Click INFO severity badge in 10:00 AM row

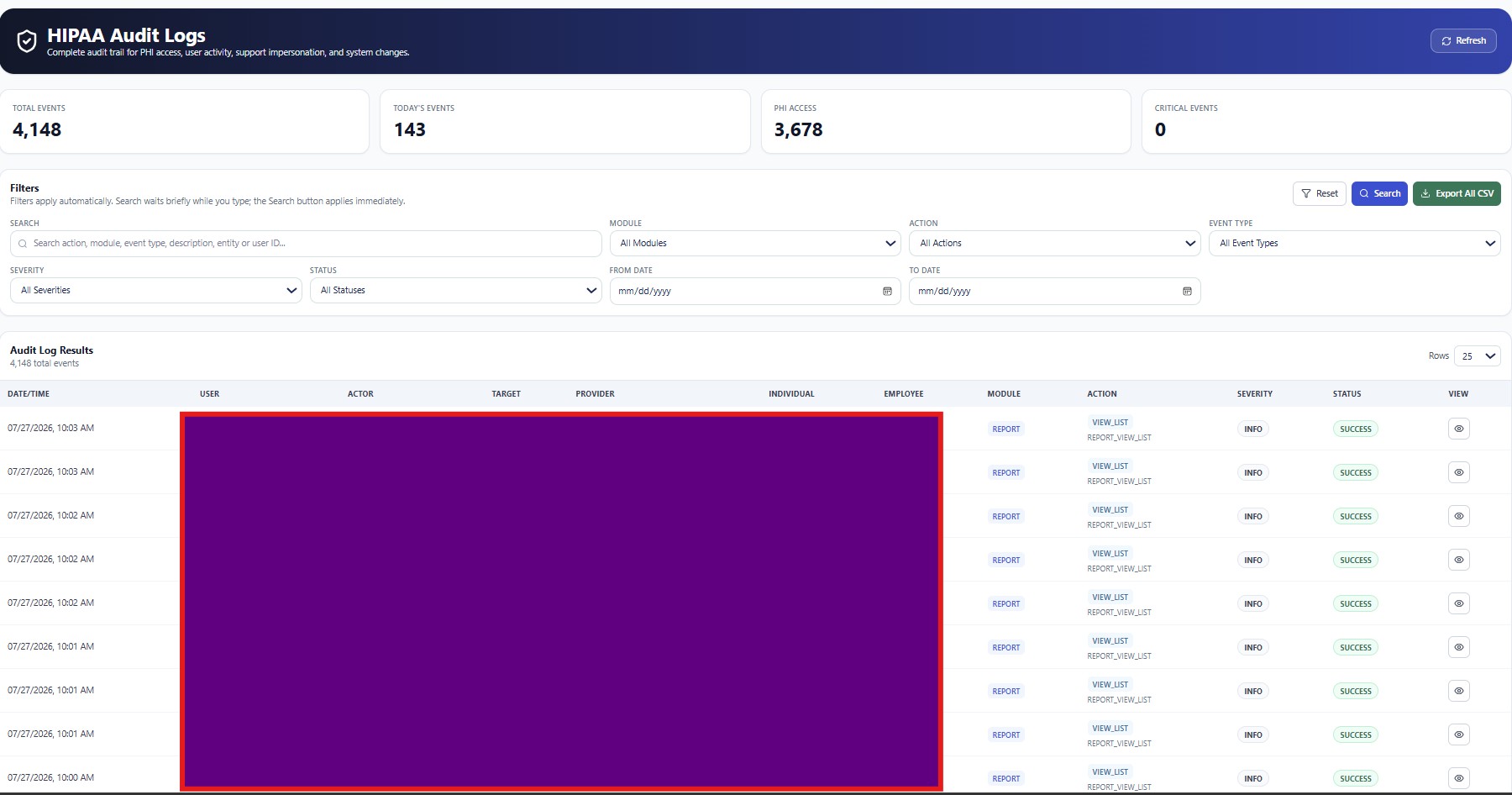1253,778
